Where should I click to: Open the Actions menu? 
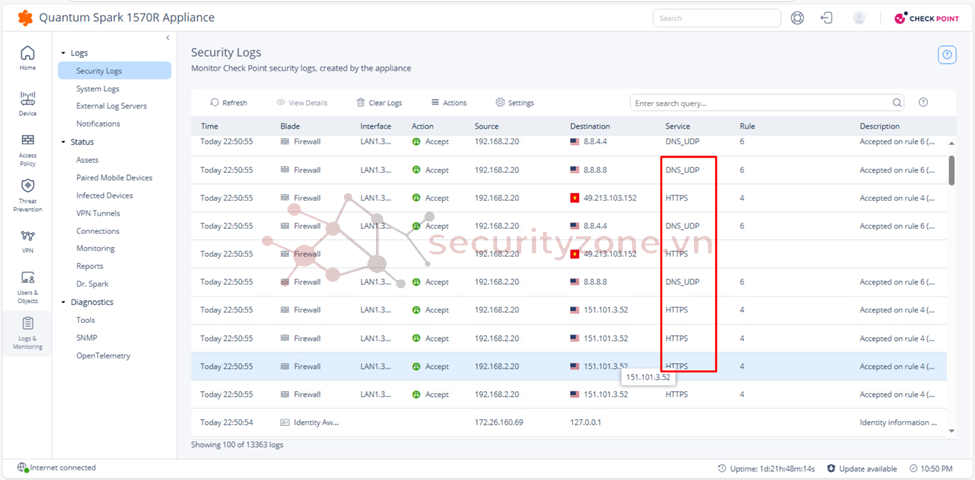point(448,103)
